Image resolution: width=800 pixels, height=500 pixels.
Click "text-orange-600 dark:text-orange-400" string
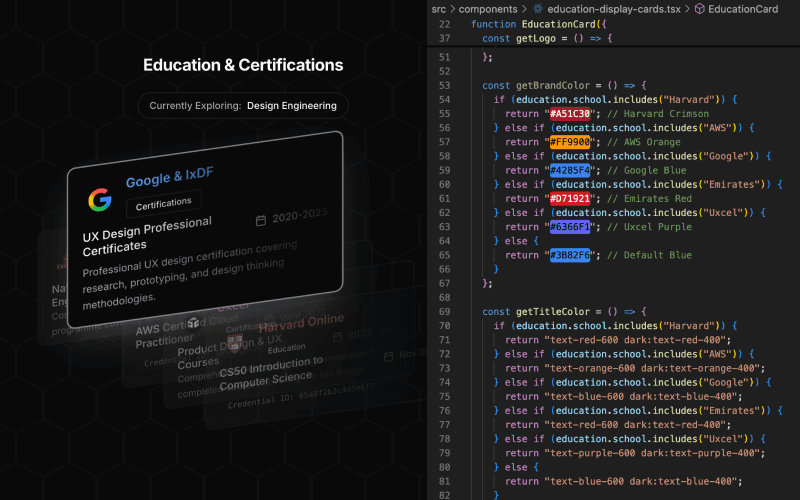click(652, 368)
